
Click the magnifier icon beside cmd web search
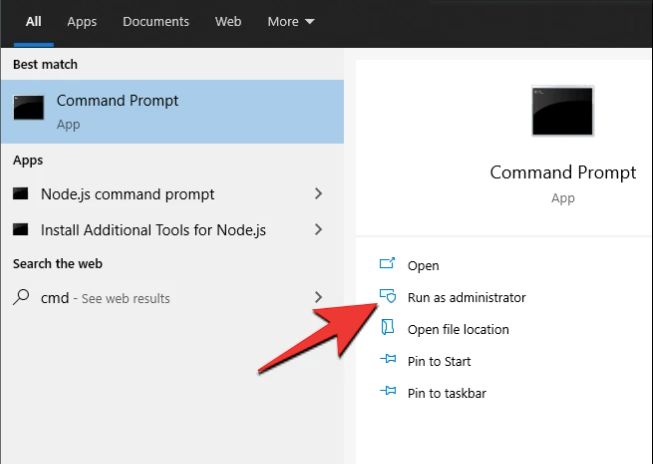[x=21, y=297]
